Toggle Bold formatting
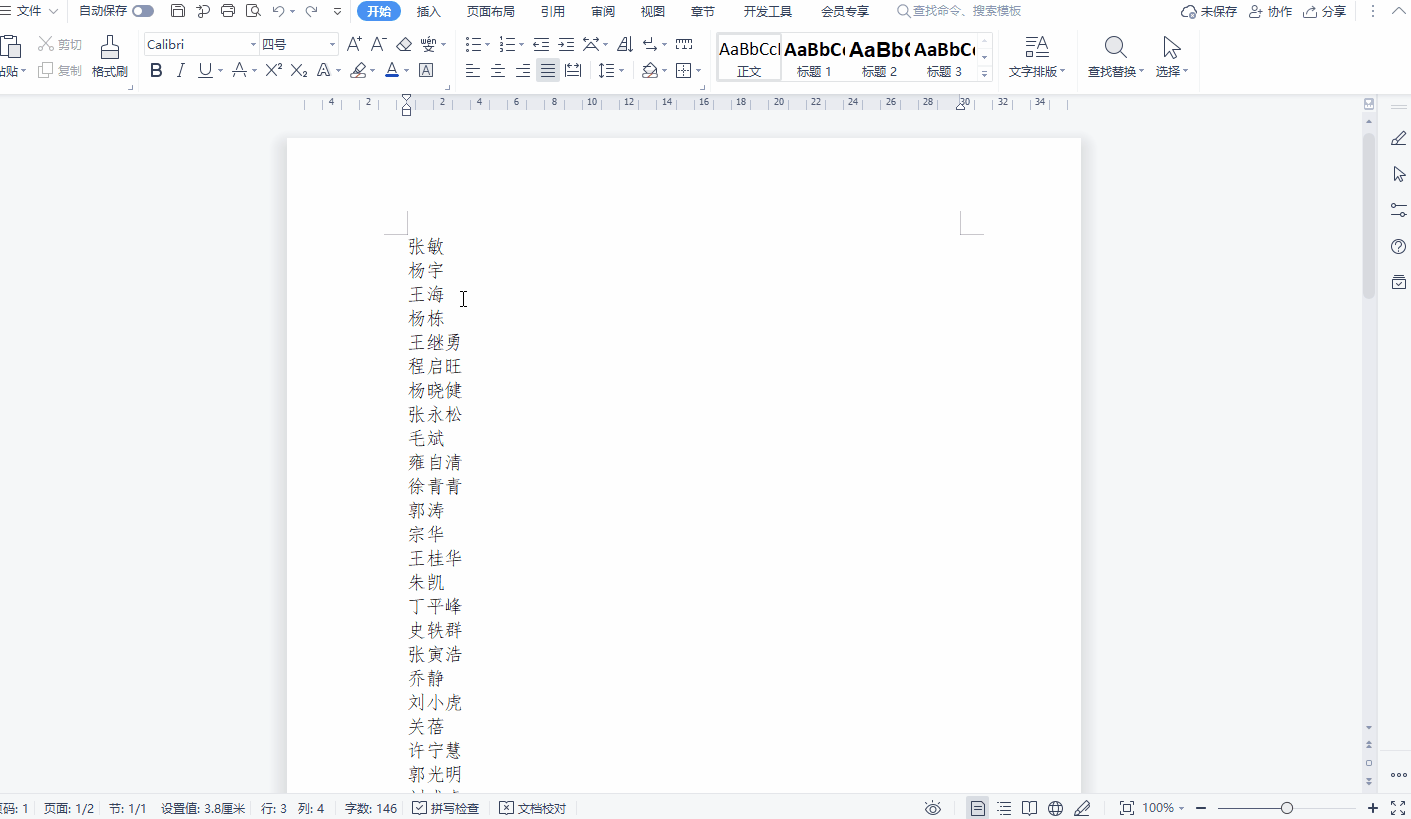Viewport: 1411px width, 819px height. pos(156,70)
